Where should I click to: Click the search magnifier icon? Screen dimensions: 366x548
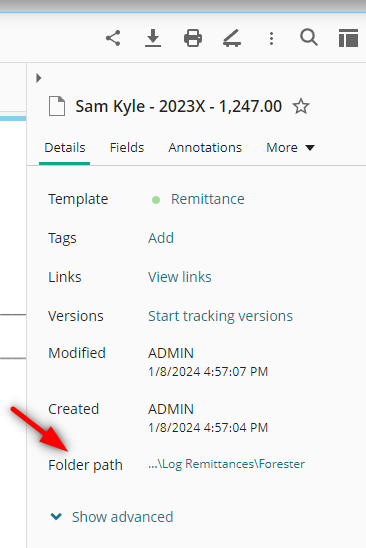point(309,37)
